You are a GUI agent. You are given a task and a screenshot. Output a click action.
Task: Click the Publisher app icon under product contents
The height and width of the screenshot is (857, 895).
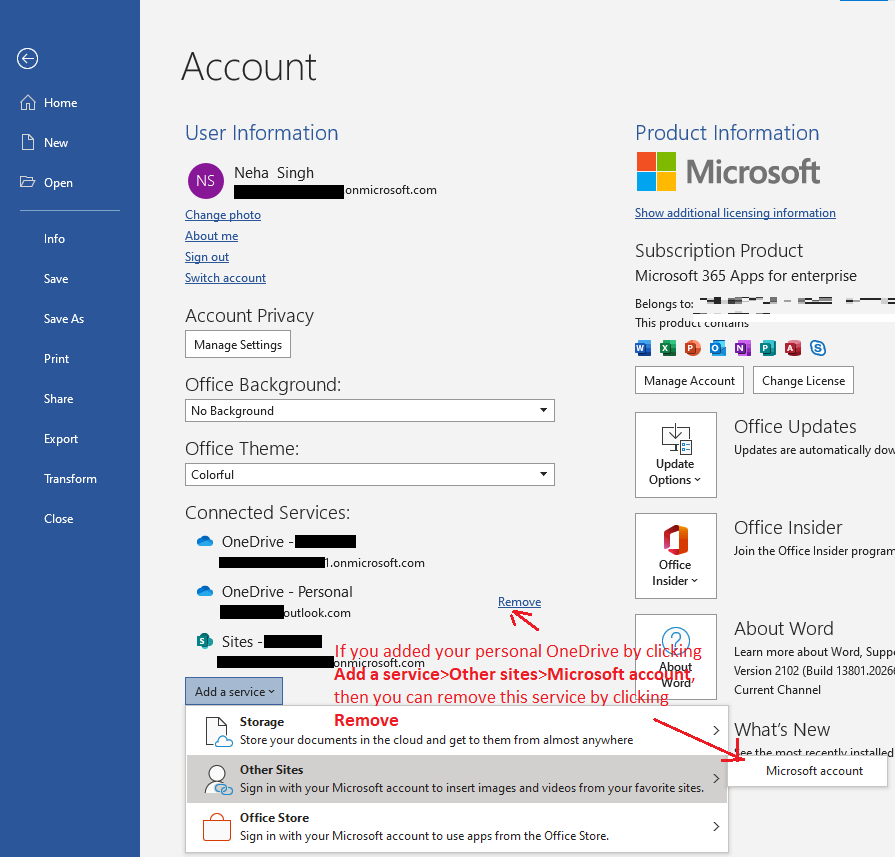768,348
